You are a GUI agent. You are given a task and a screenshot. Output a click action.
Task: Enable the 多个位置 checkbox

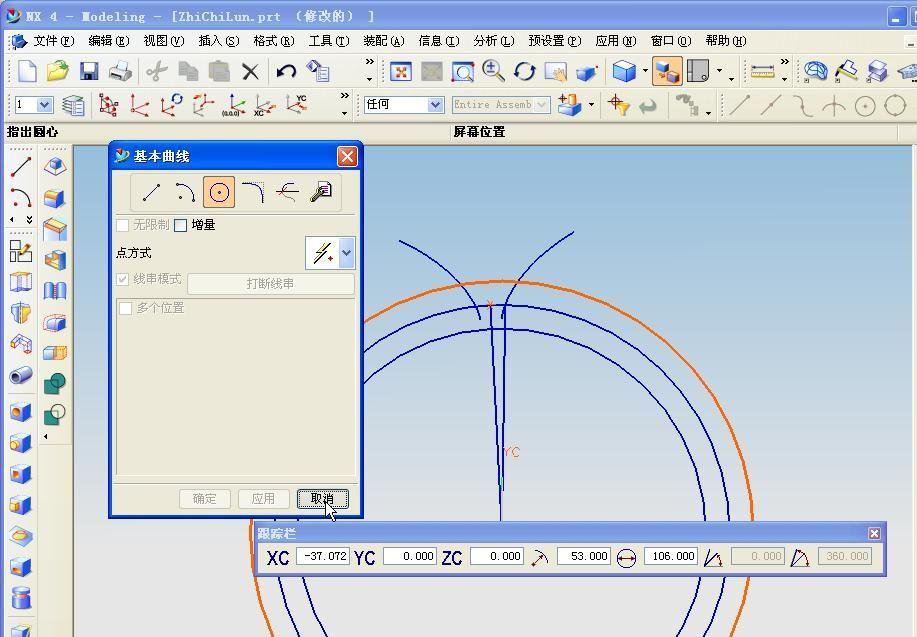tap(125, 307)
